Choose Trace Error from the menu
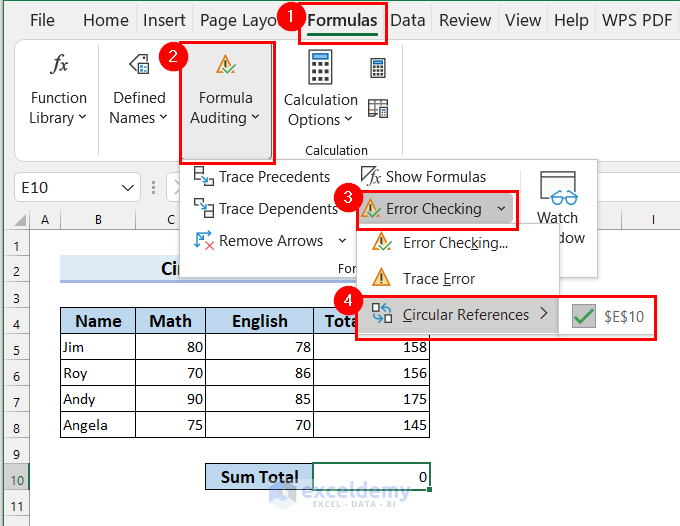This screenshot has height=526, width=680. point(438,279)
